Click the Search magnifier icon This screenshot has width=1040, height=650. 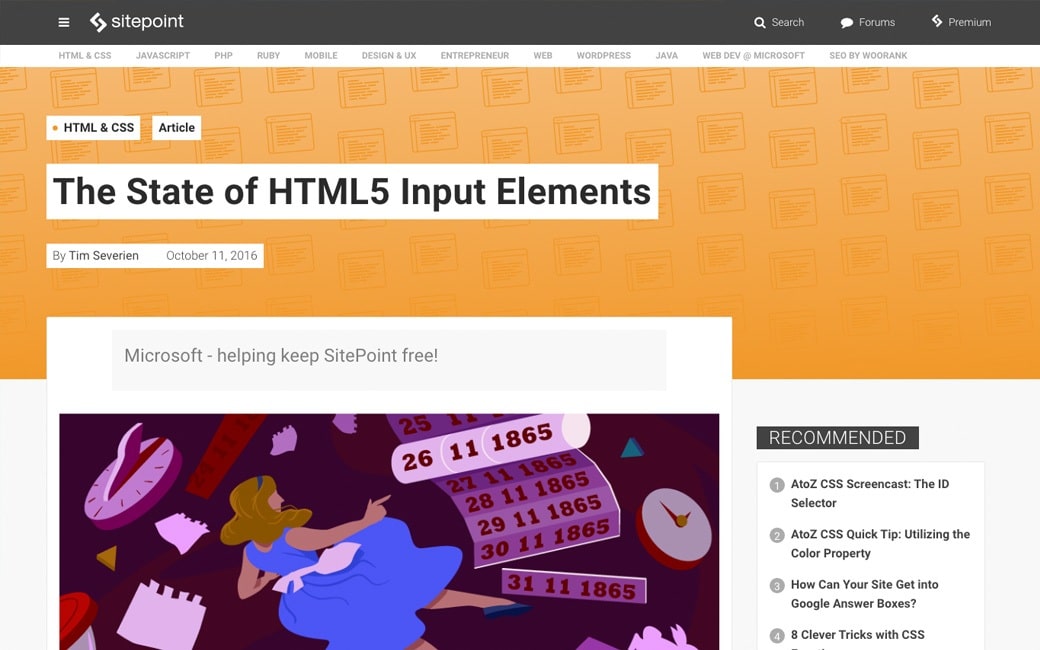pos(760,23)
